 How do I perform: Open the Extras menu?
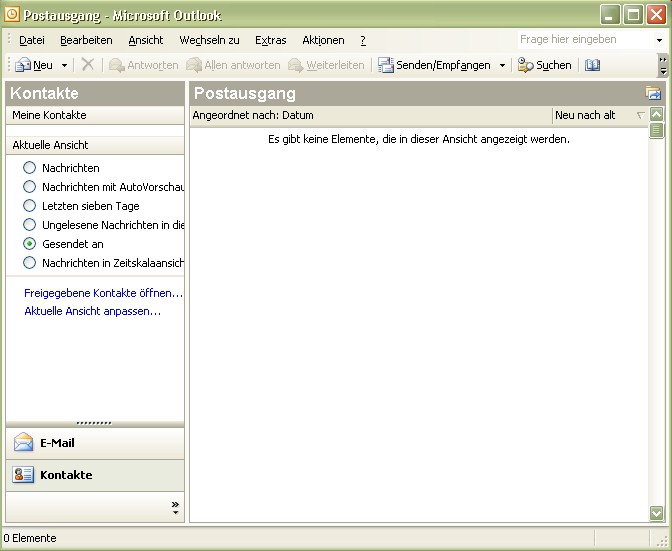pyautogui.click(x=270, y=40)
